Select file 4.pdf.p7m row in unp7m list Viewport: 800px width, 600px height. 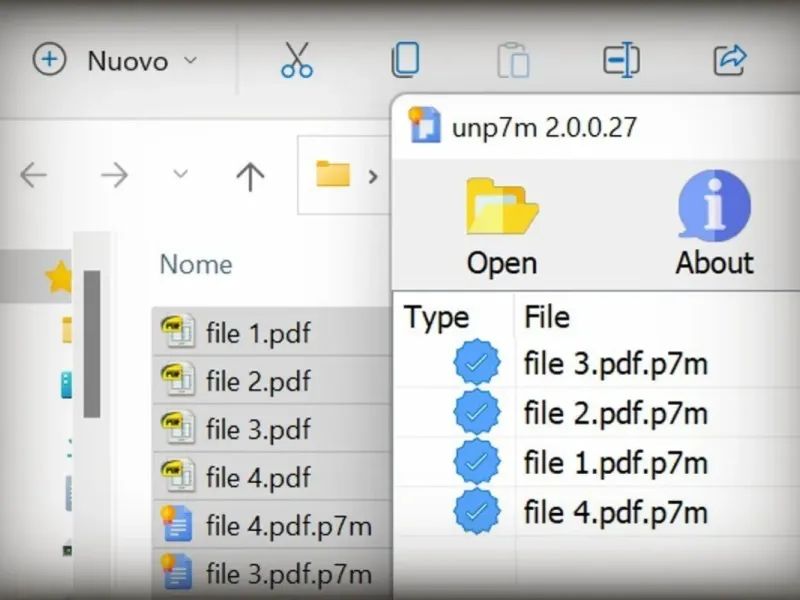[x=596, y=512]
